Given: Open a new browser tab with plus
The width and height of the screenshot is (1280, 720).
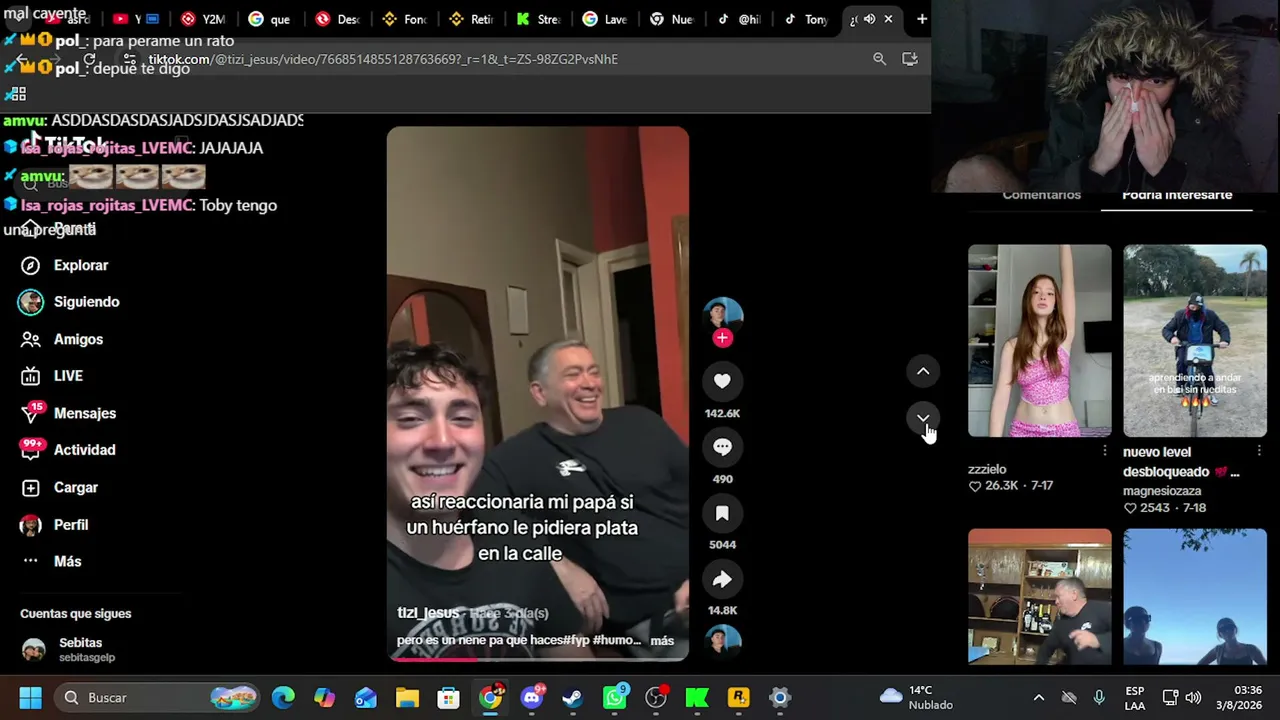Looking at the screenshot, I should pyautogui.click(x=922, y=19).
